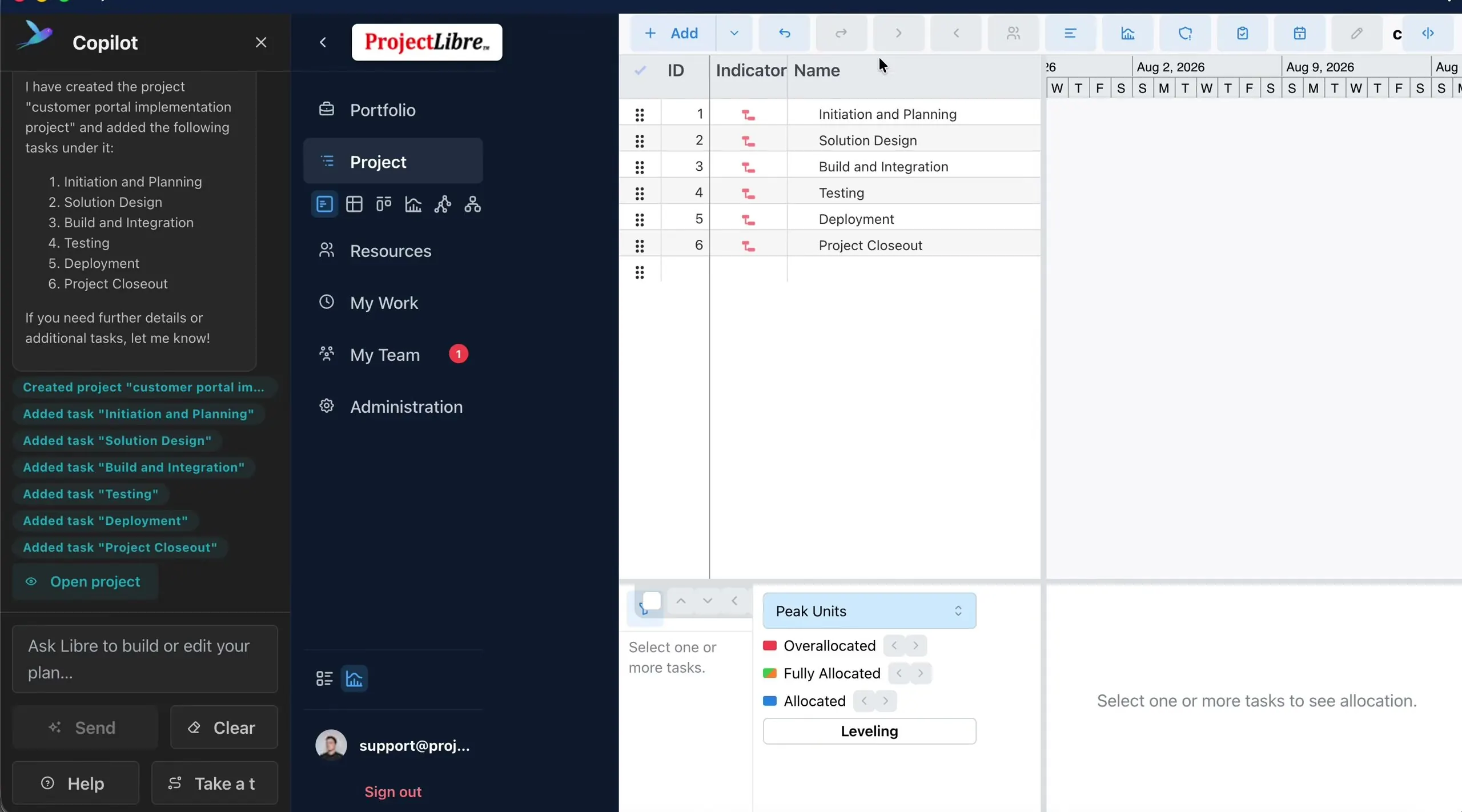
Task: Click the Add task button
Action: tap(673, 33)
